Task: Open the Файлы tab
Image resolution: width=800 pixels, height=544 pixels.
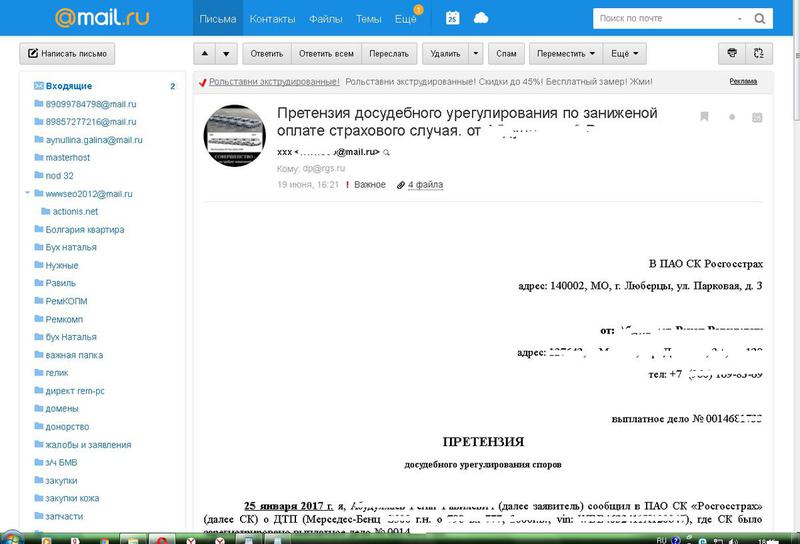Action: pyautogui.click(x=326, y=19)
